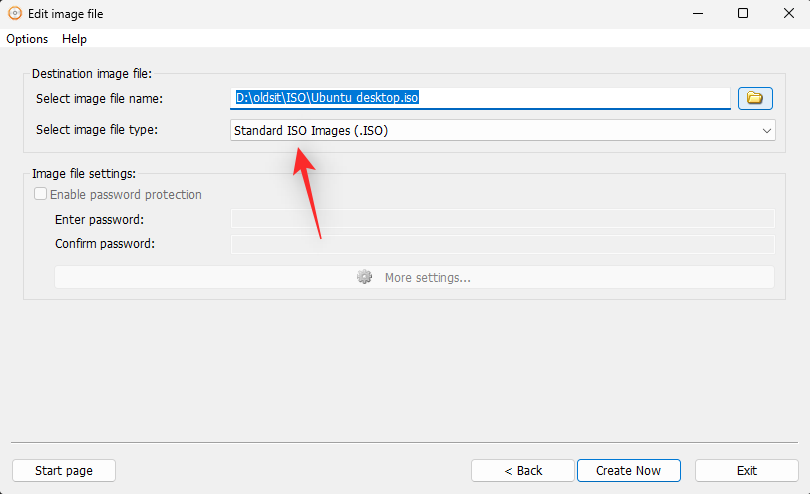Screen dimensions: 810x494
Task: Expand the image file type dropdown arrow
Action: (767, 131)
